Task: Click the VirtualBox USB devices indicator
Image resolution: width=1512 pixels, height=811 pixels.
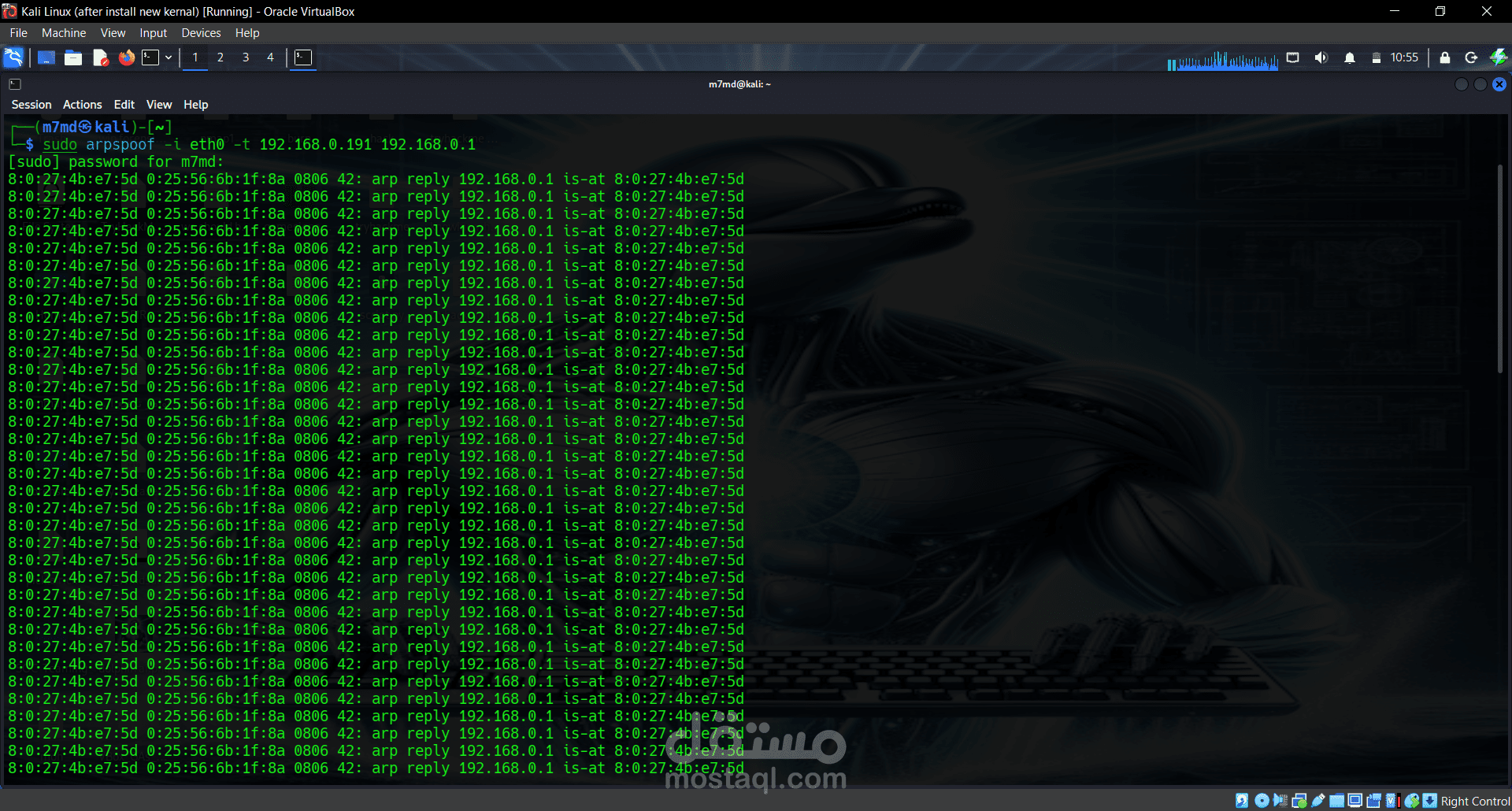Action: 1318,801
